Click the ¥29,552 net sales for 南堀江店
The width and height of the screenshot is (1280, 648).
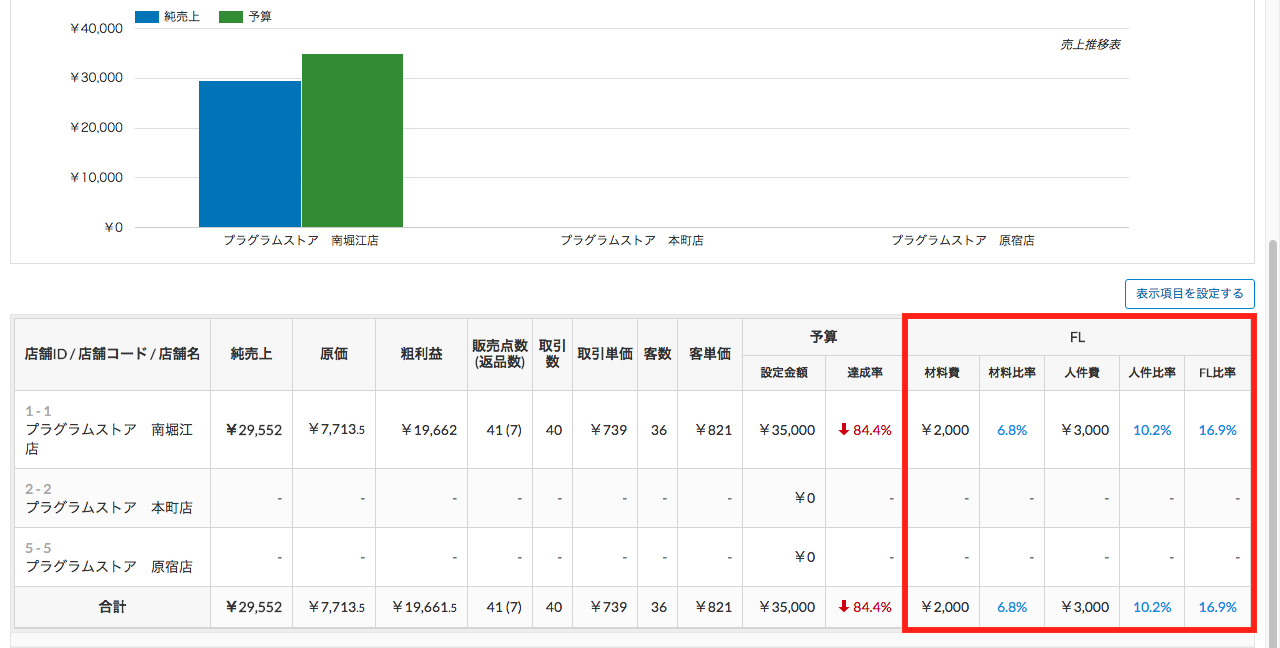254,430
